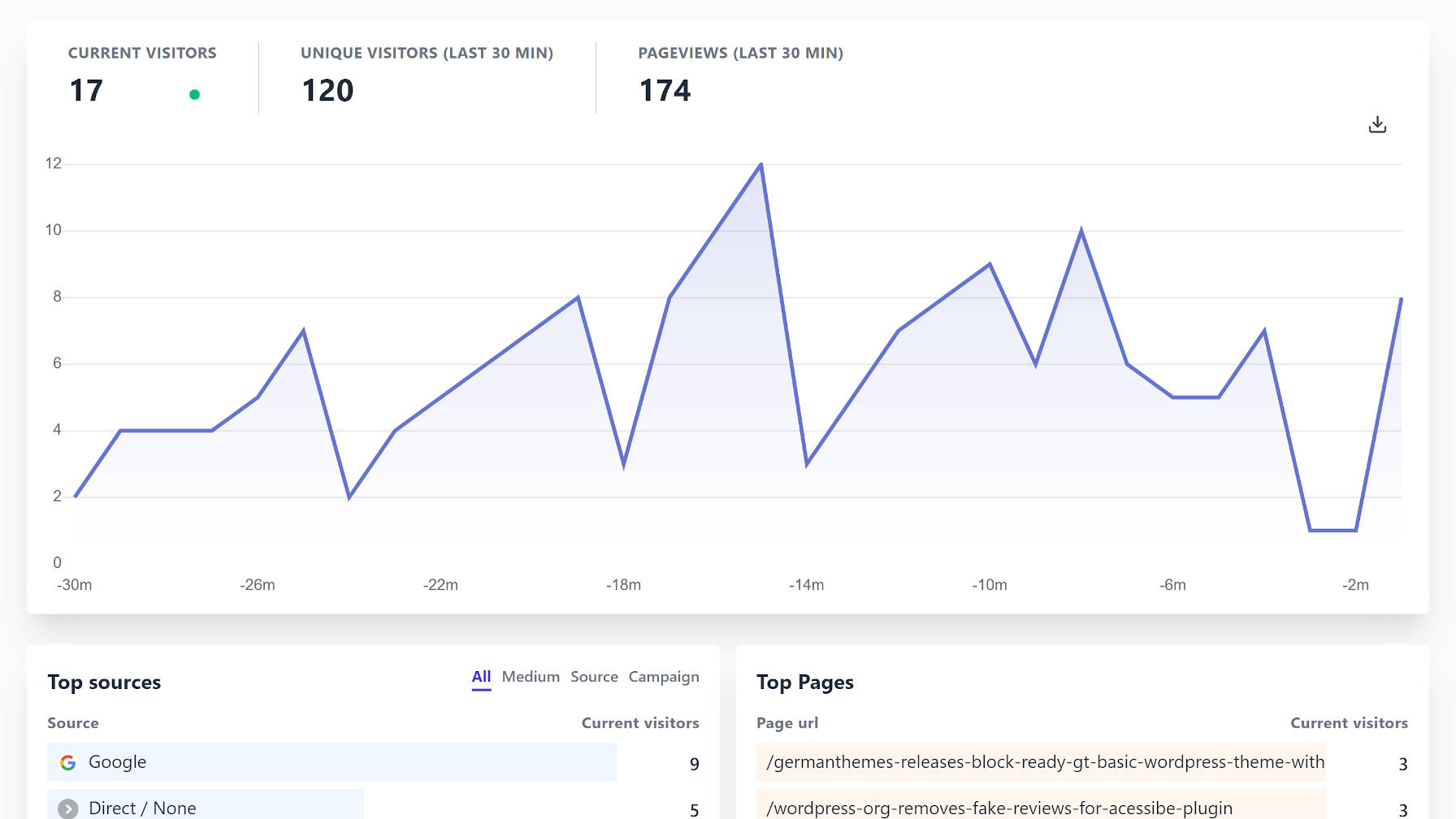
Task: Click the Unique Visitors metric showing 120
Action: click(328, 89)
